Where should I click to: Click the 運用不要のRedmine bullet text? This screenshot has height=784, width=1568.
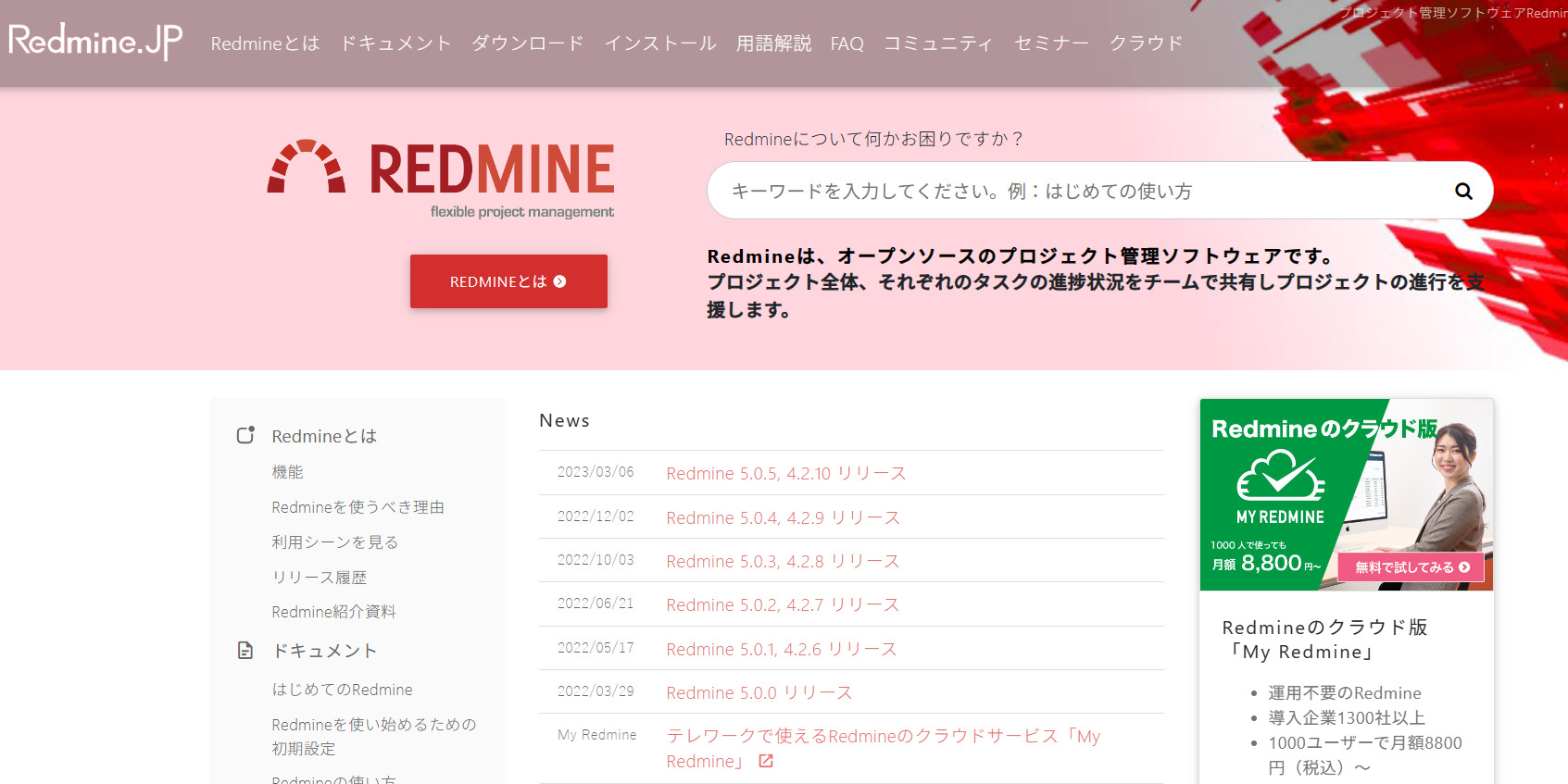tap(1344, 693)
